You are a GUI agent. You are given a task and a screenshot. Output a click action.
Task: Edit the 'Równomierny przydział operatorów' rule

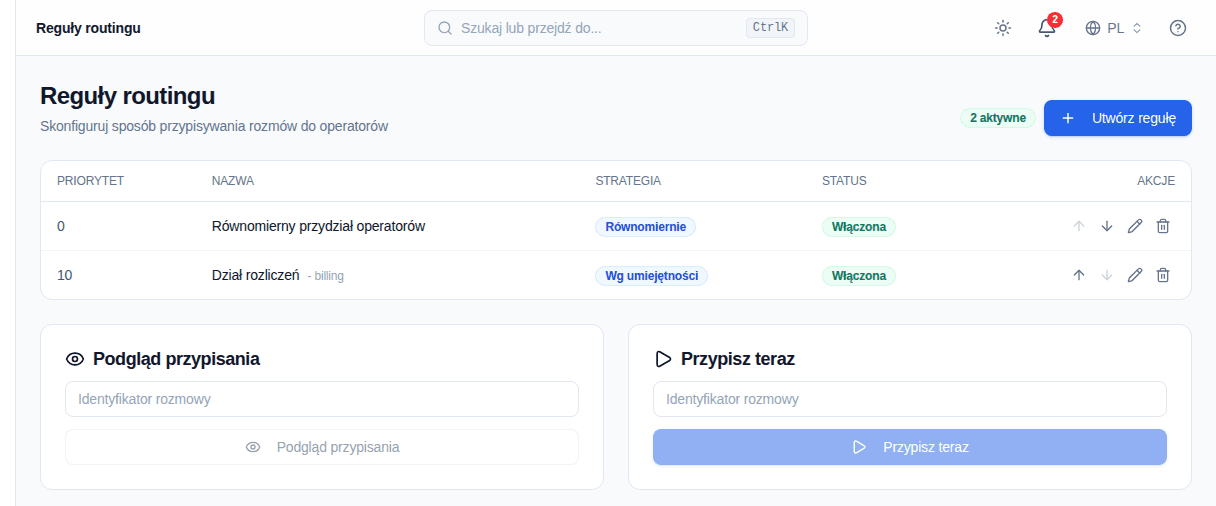click(1135, 226)
